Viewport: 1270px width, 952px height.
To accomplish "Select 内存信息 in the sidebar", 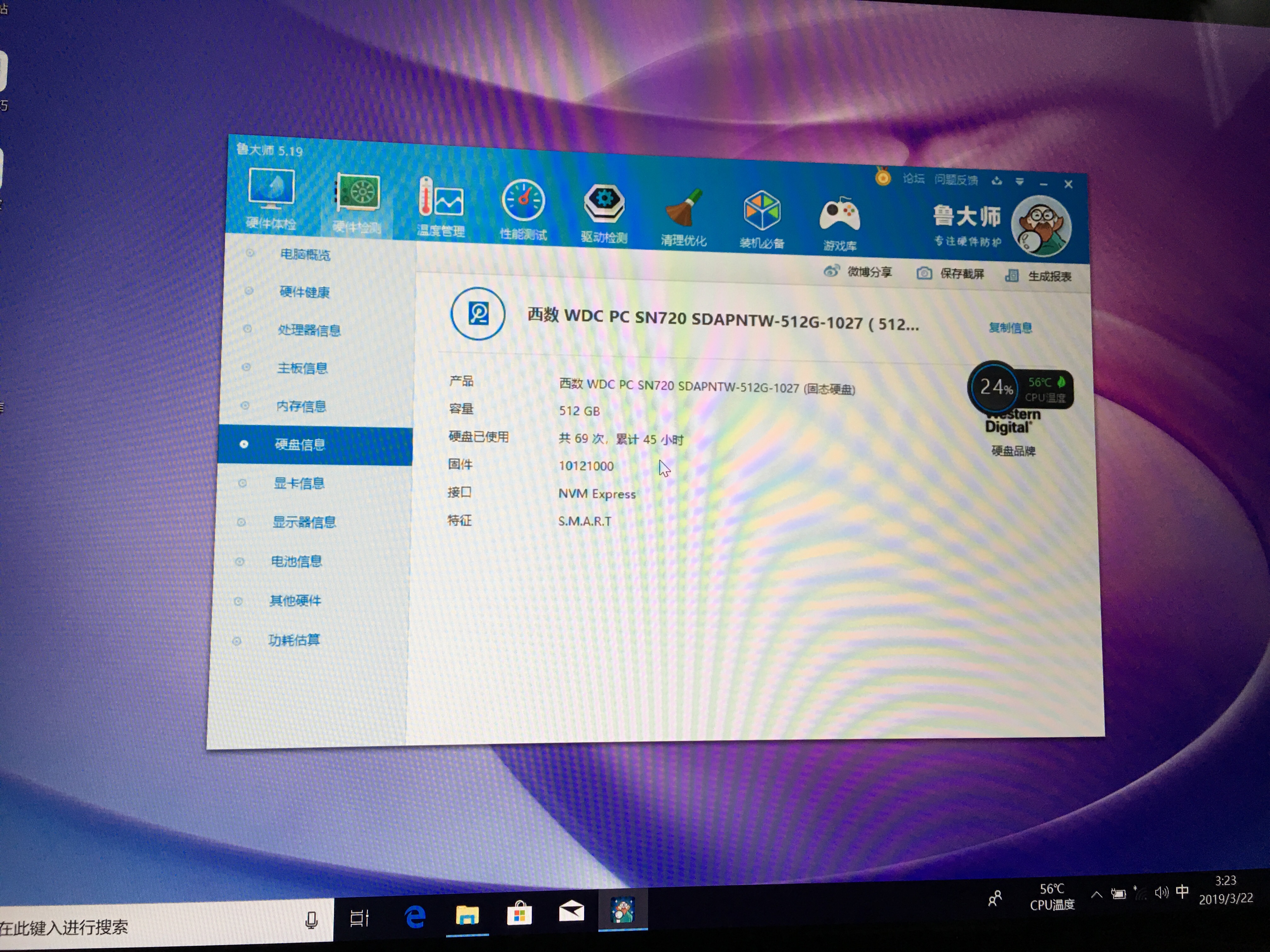I will pos(301,406).
